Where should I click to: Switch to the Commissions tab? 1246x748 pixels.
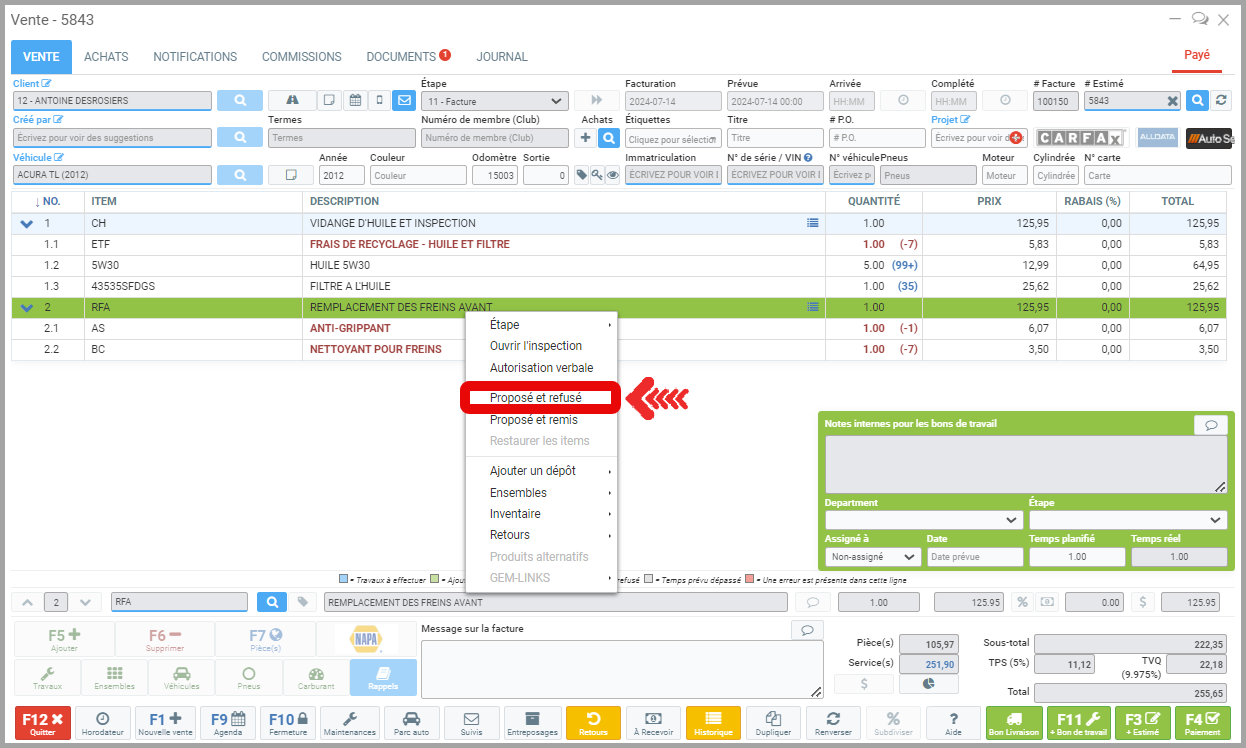pyautogui.click(x=302, y=57)
